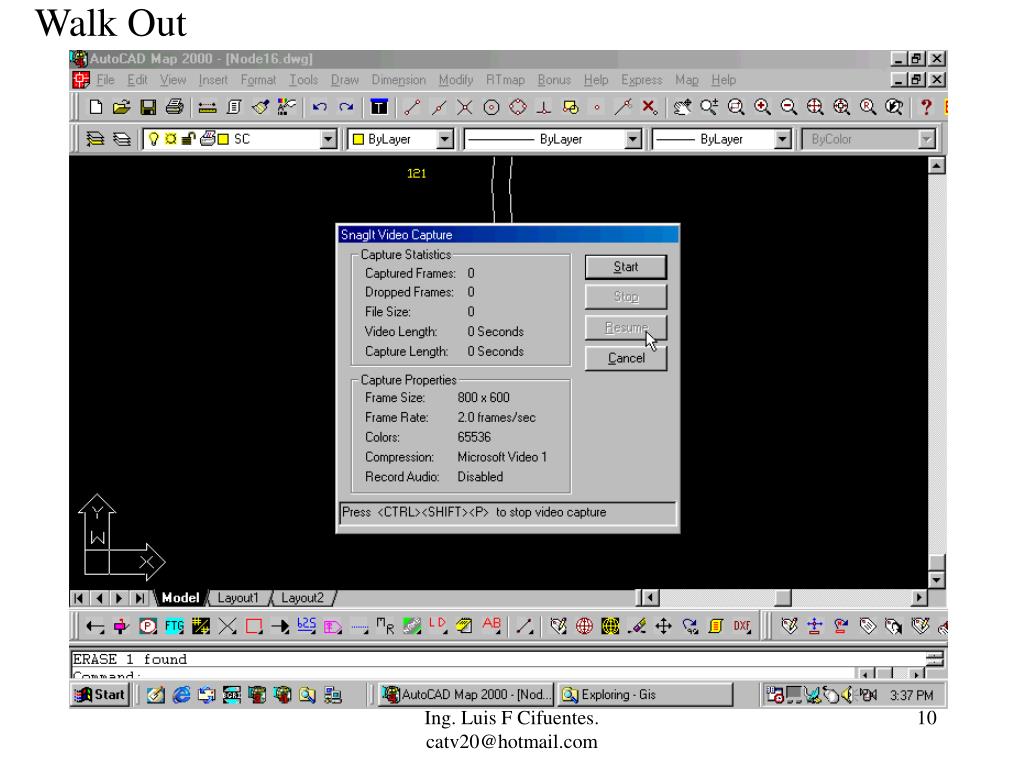The width and height of the screenshot is (1024, 768).
Task: Switch to the Layout2 tab
Action: coord(302,598)
